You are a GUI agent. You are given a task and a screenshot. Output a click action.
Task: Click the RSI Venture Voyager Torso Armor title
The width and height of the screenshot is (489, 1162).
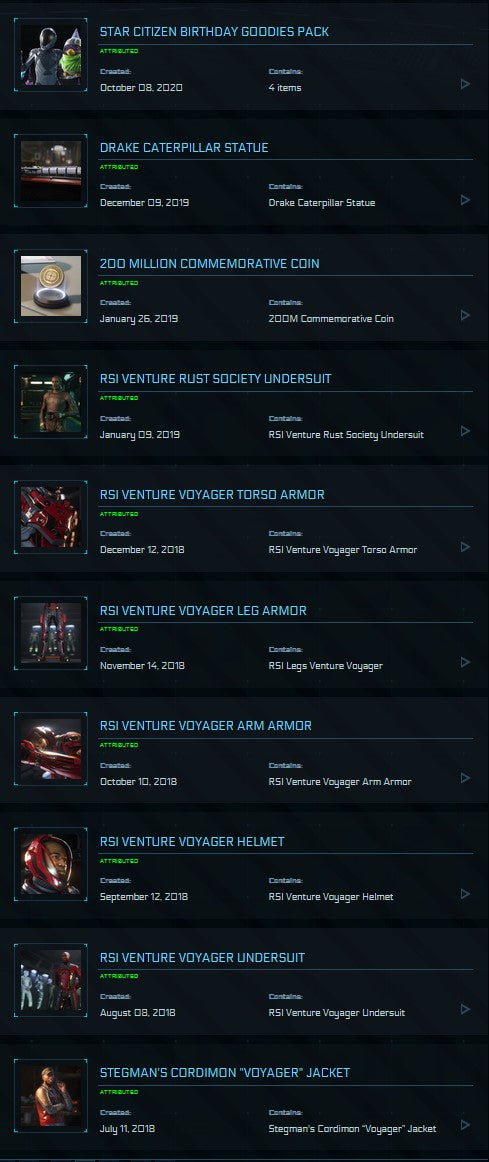(212, 494)
